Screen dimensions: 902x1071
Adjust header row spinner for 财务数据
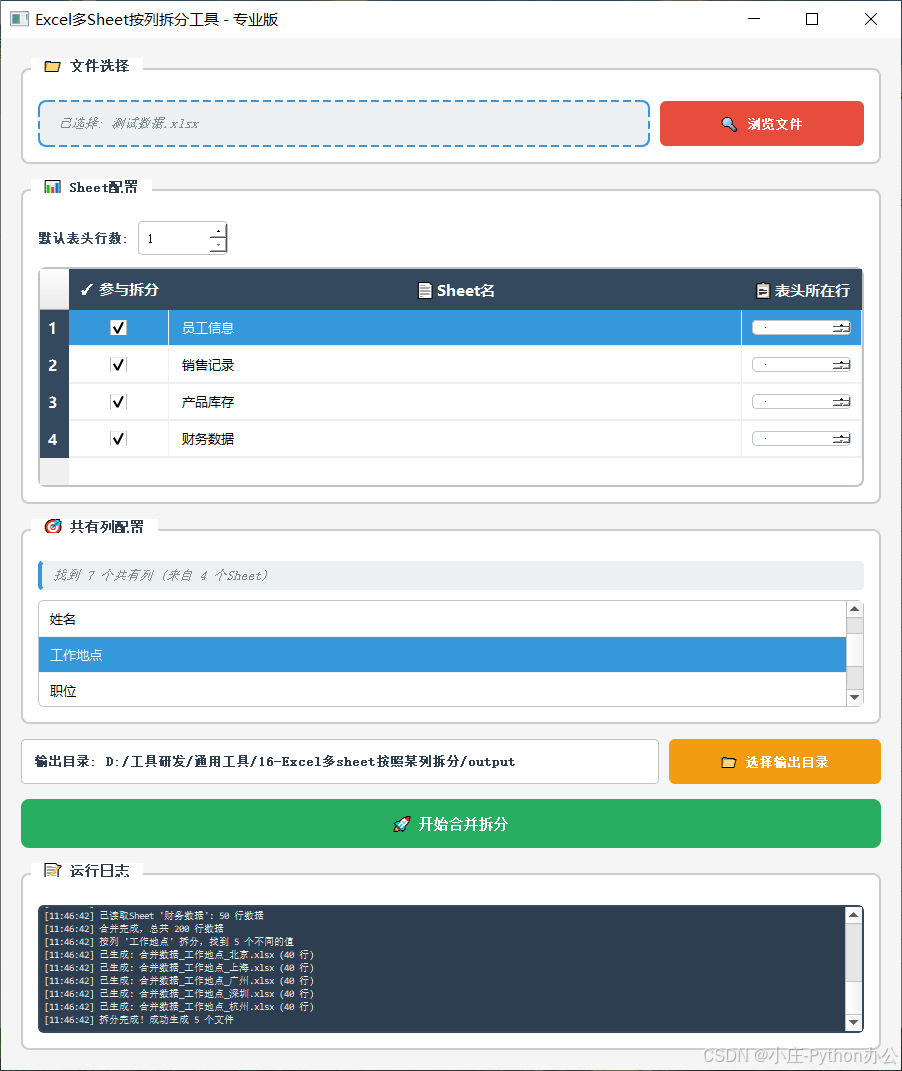pyautogui.click(x=801, y=439)
